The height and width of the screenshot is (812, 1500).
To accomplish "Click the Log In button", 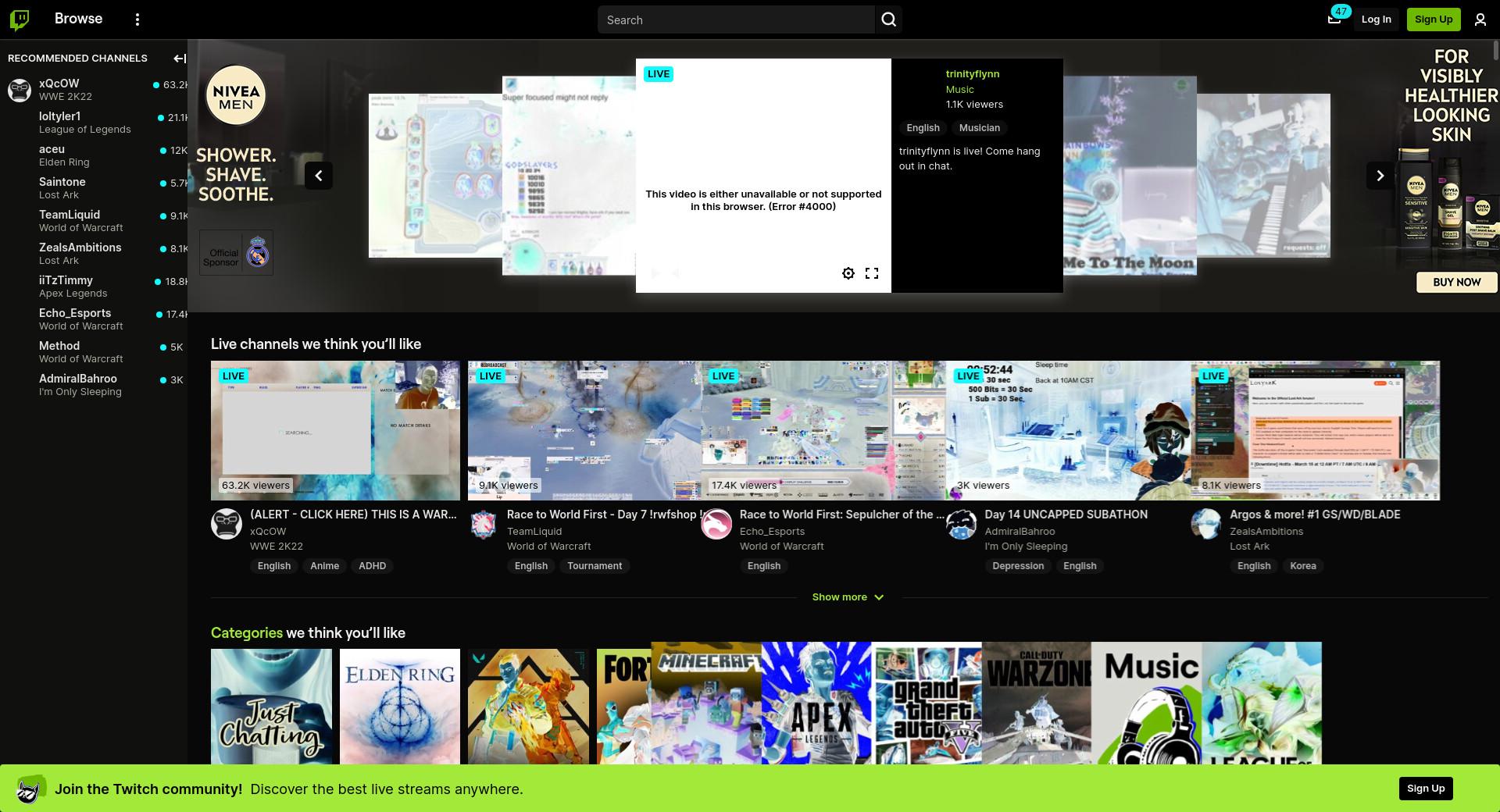I will click(1376, 20).
